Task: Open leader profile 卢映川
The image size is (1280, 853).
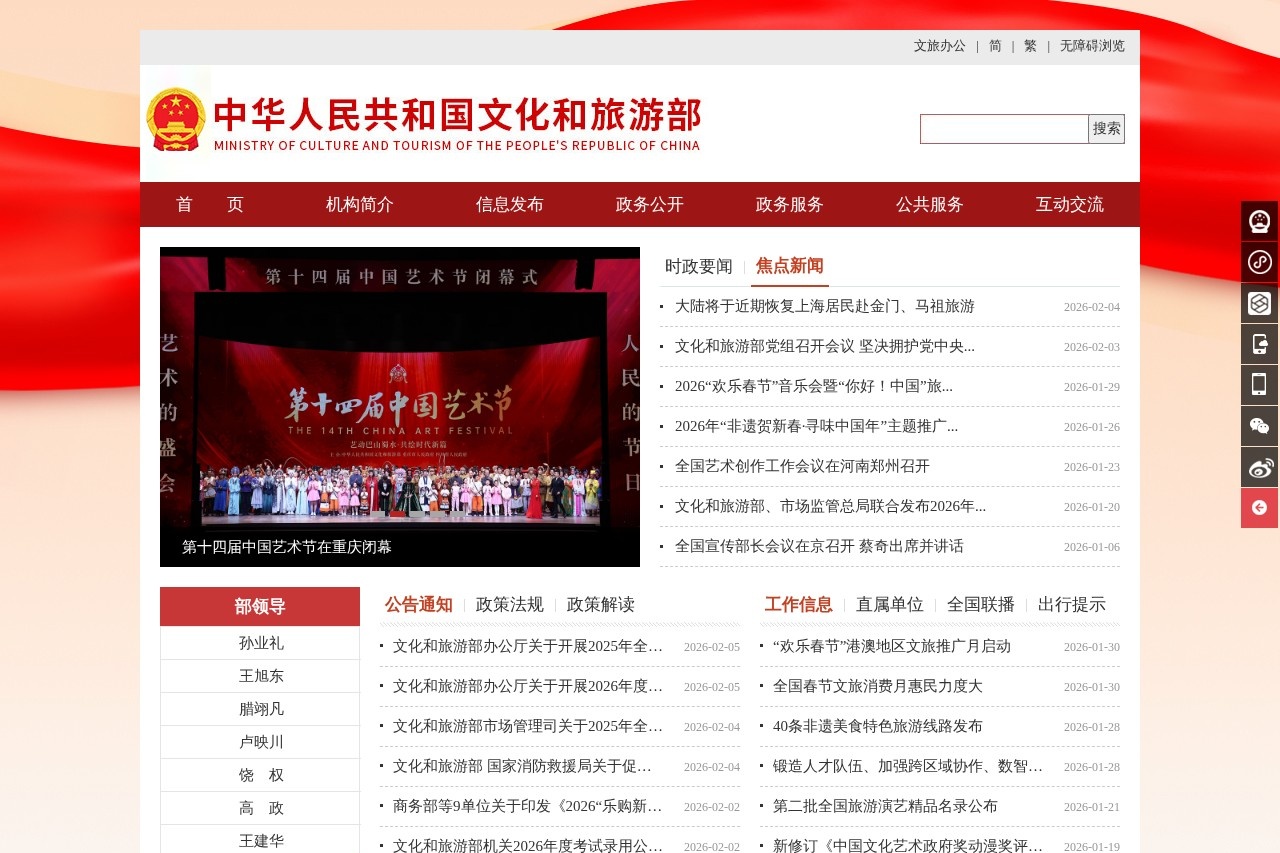Action: click(261, 742)
